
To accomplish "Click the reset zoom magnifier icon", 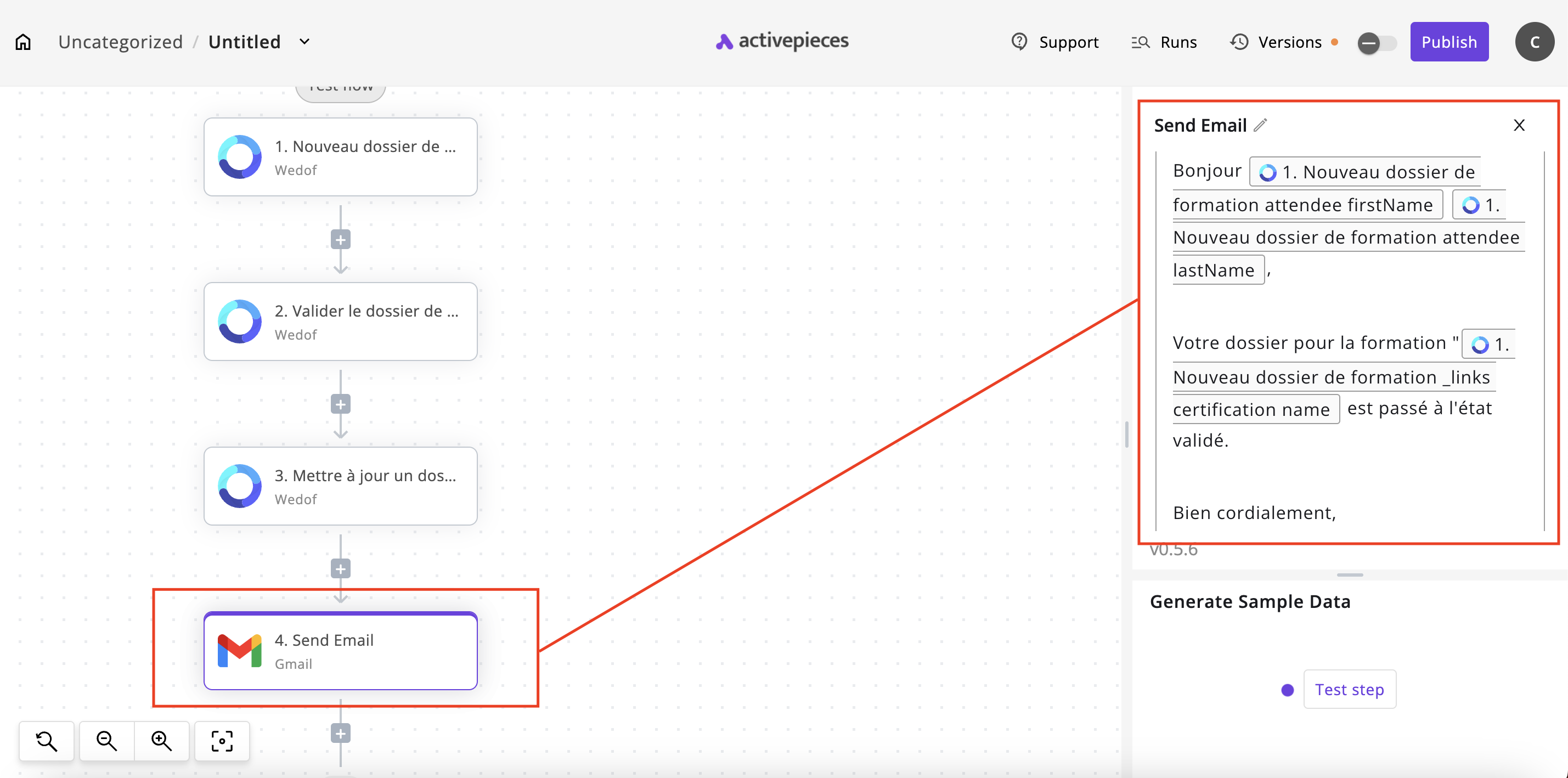I will coord(46,741).
